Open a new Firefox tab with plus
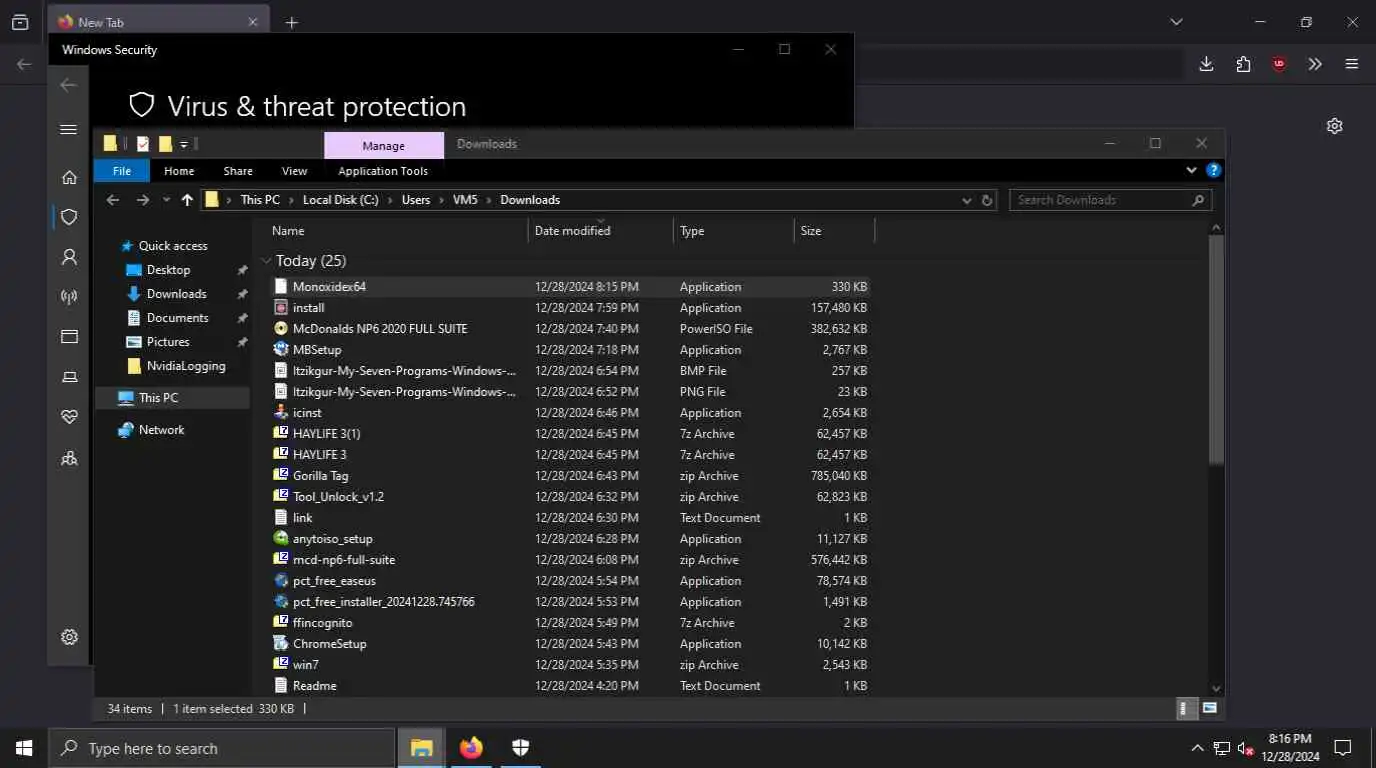1376x768 pixels. point(291,22)
